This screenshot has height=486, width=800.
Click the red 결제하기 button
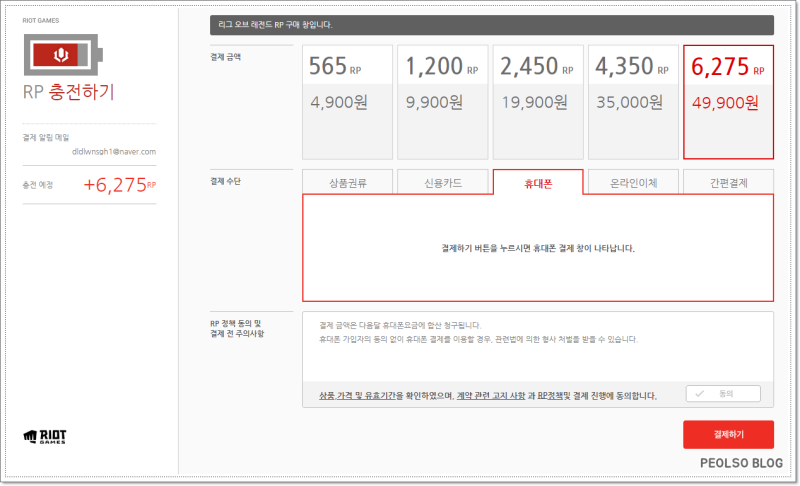(x=729, y=434)
